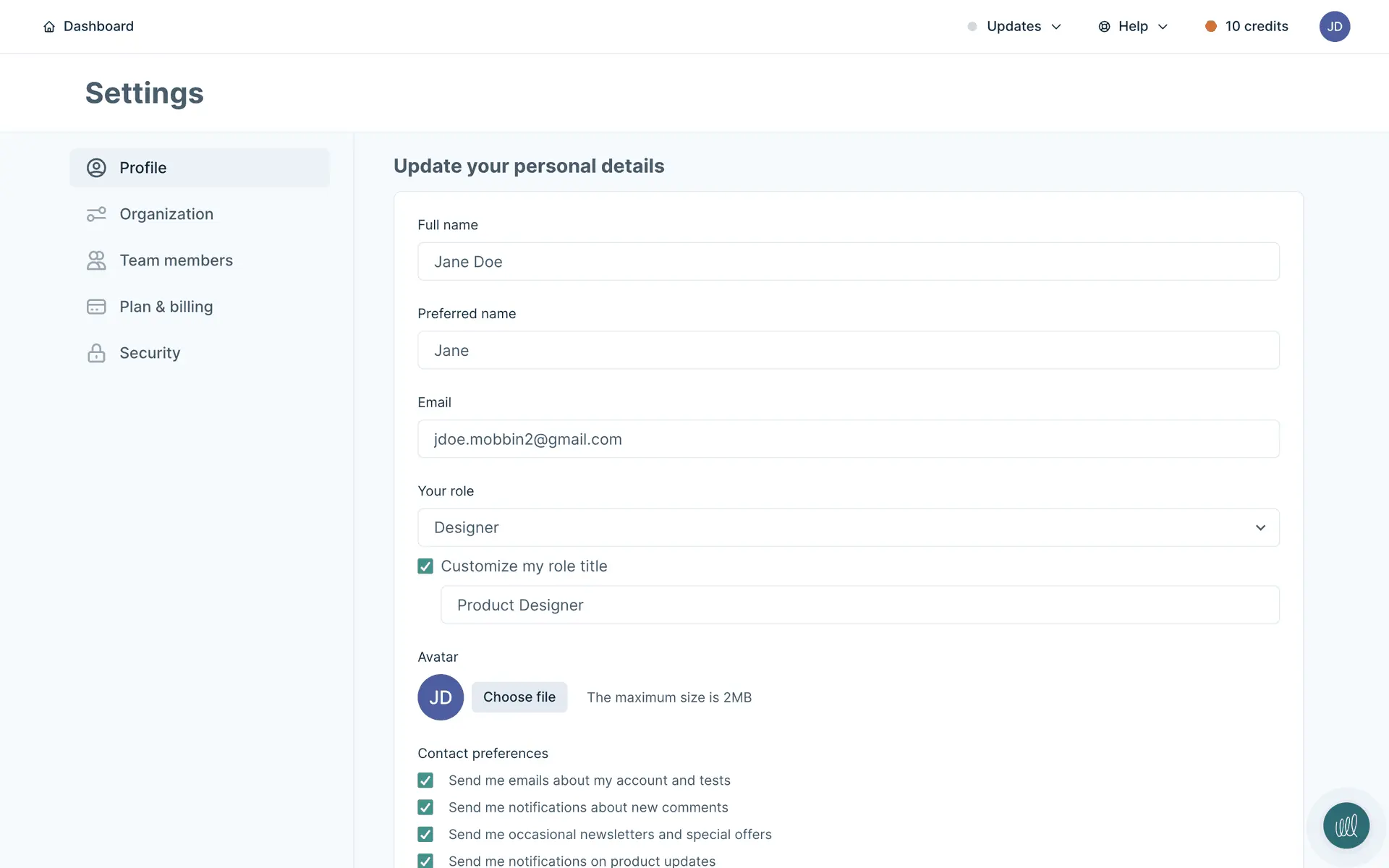
Task: Open the Your role Designer dropdown
Action: (848, 527)
